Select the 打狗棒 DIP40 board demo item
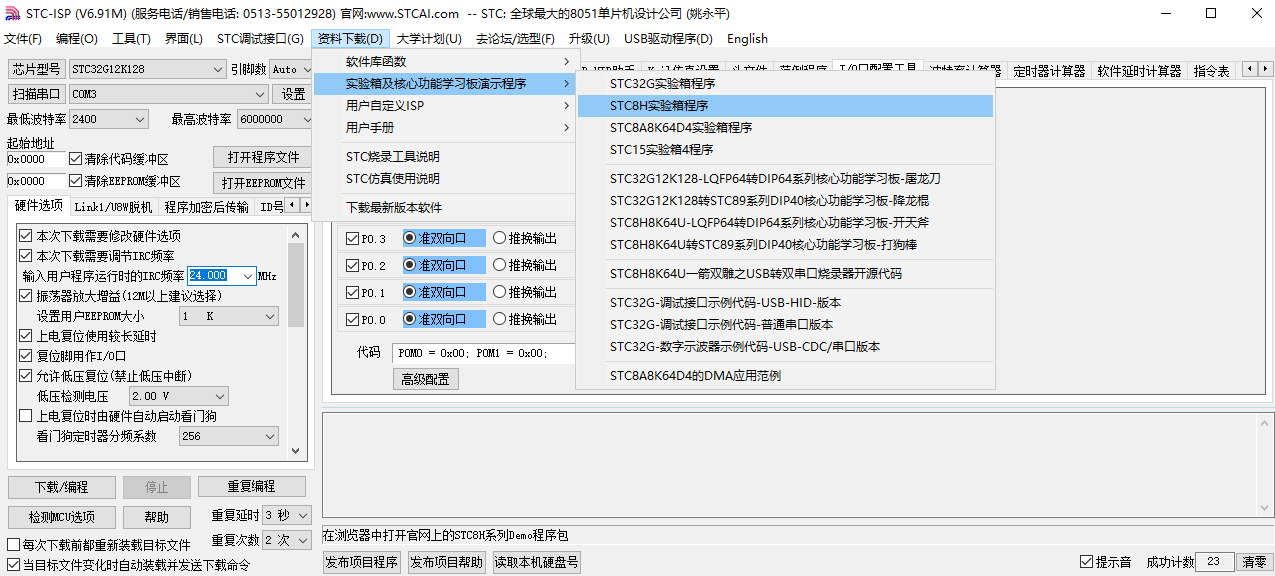1275x576 pixels. click(x=785, y=245)
